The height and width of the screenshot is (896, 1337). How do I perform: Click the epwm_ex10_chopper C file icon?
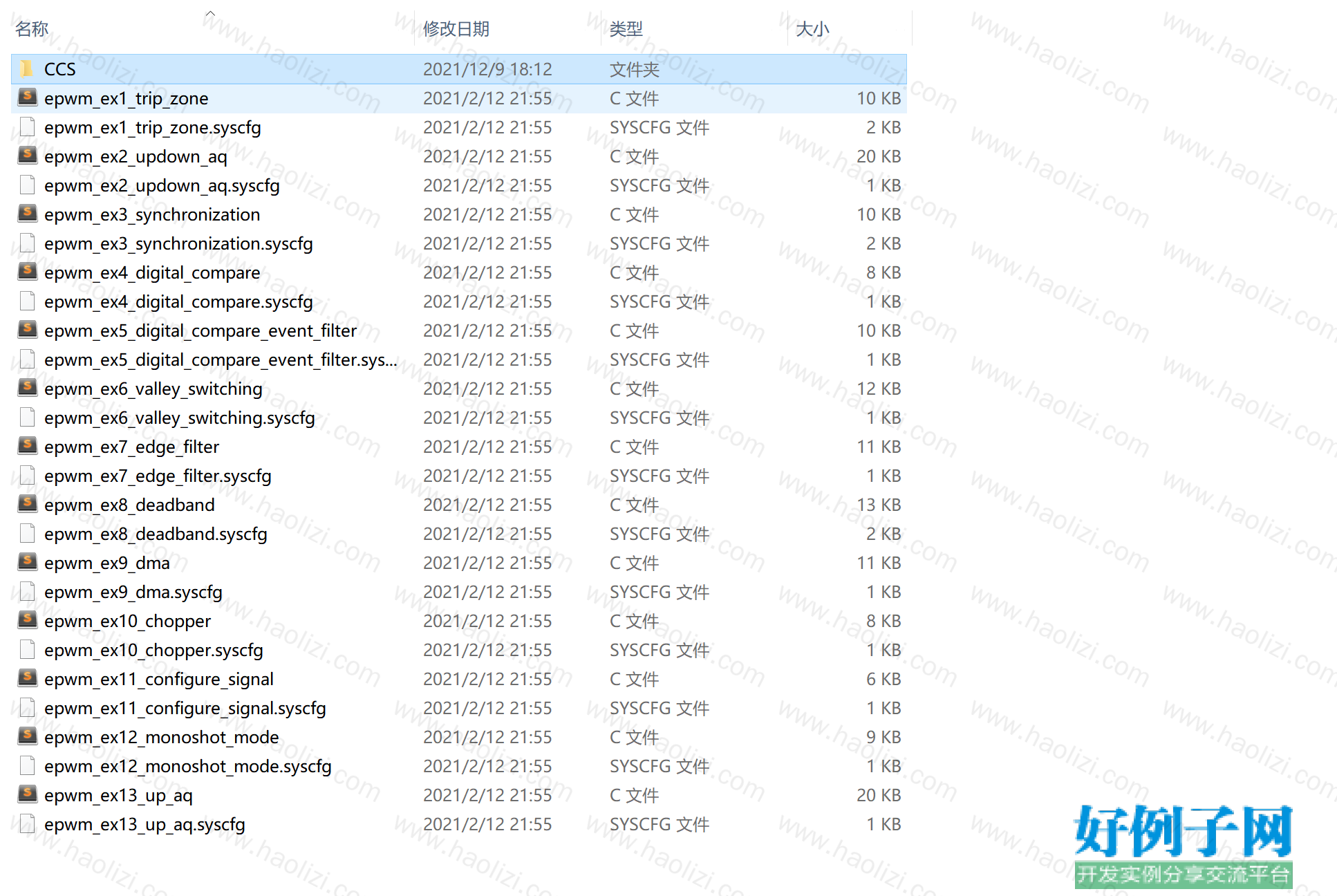(27, 620)
